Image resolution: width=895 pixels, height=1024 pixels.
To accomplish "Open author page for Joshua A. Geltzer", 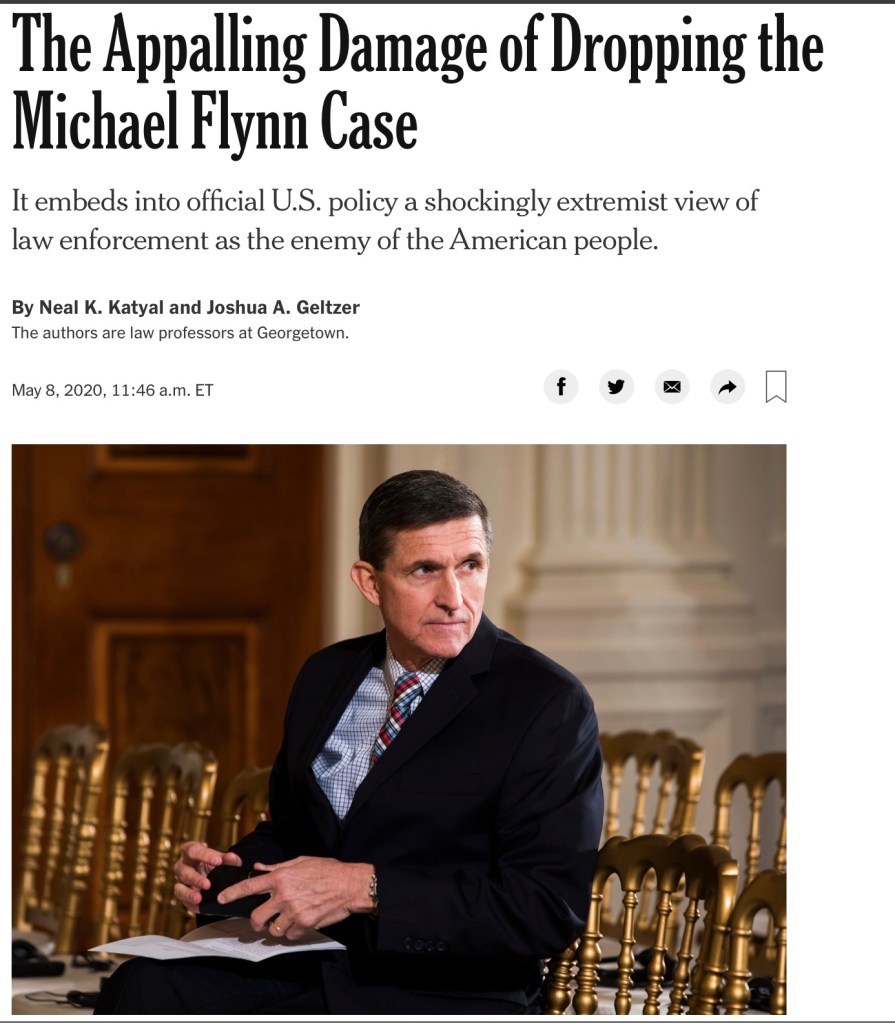I will (x=283, y=307).
